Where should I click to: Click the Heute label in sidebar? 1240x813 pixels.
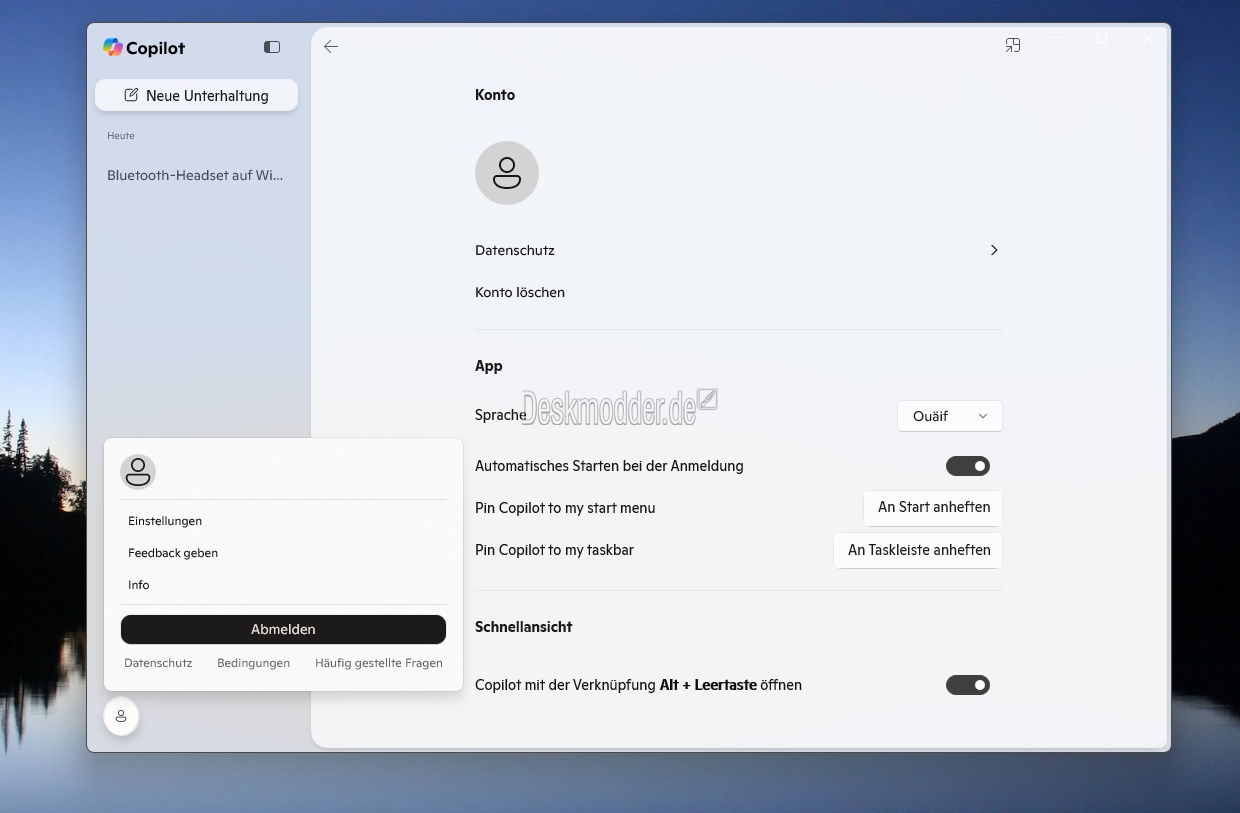pyautogui.click(x=121, y=135)
